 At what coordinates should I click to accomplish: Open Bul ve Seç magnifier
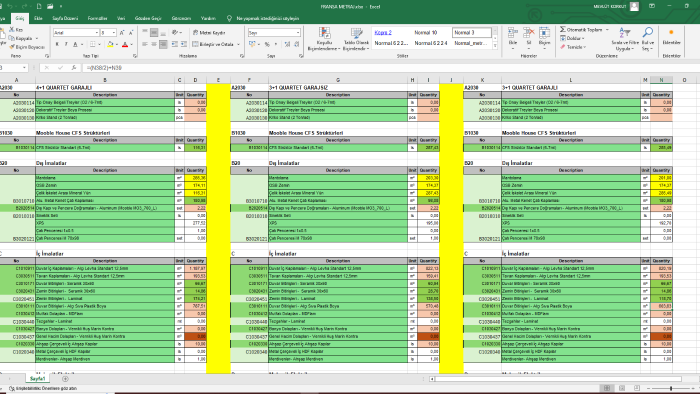point(648,38)
